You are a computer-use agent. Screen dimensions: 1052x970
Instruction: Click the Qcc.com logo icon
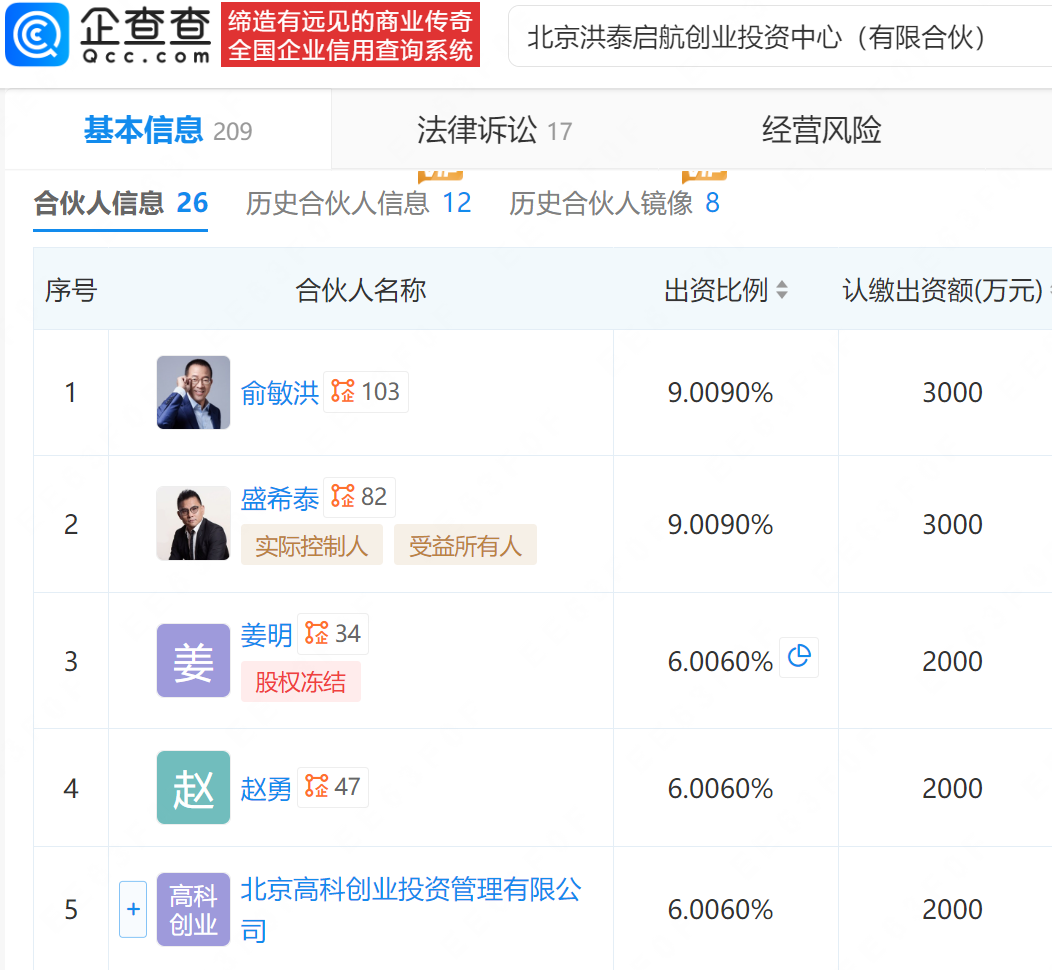(x=38, y=34)
